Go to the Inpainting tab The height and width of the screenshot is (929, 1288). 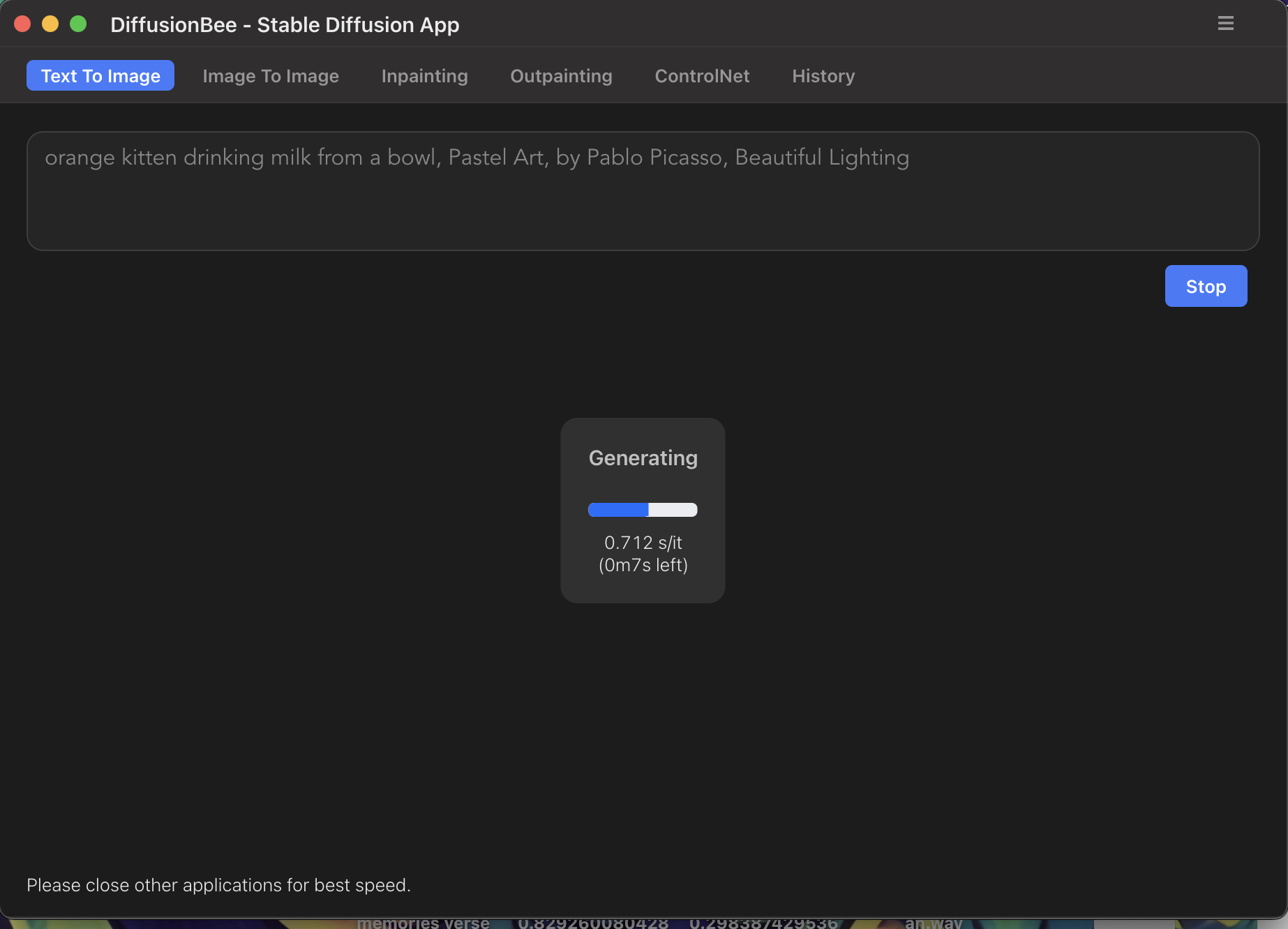(x=424, y=76)
